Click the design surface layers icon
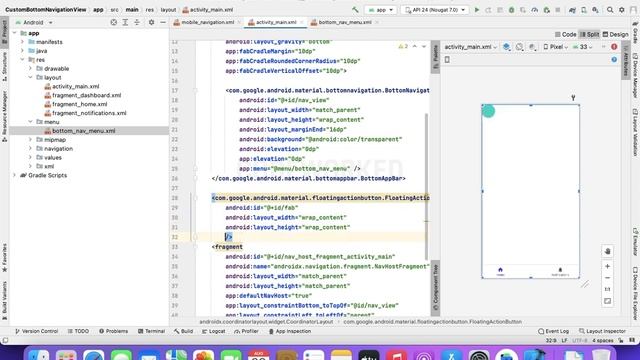The image size is (640, 360). point(507,47)
